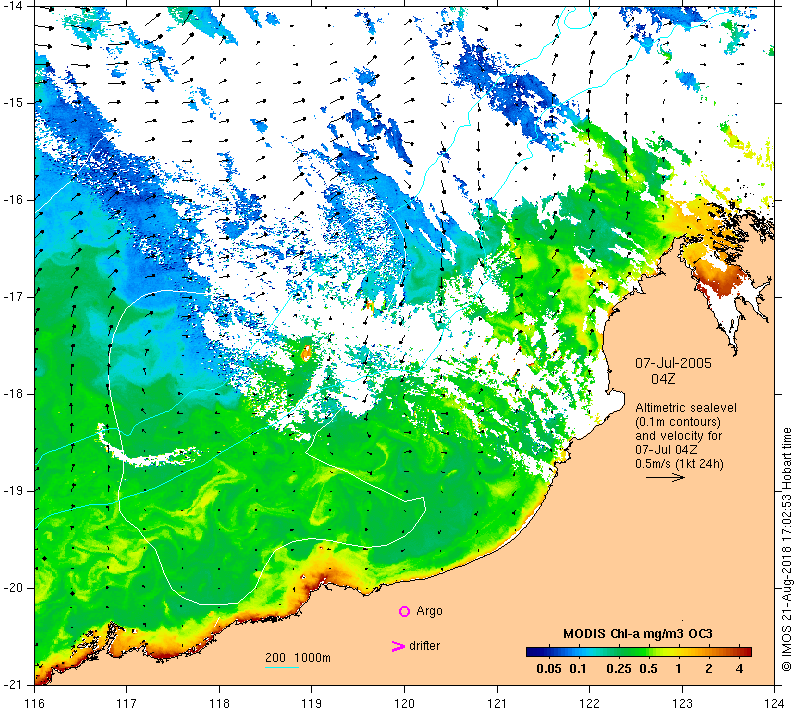Click the dark blue end of the chlorophyll colorbar
Screen dimensions: 800x710
click(x=532, y=652)
